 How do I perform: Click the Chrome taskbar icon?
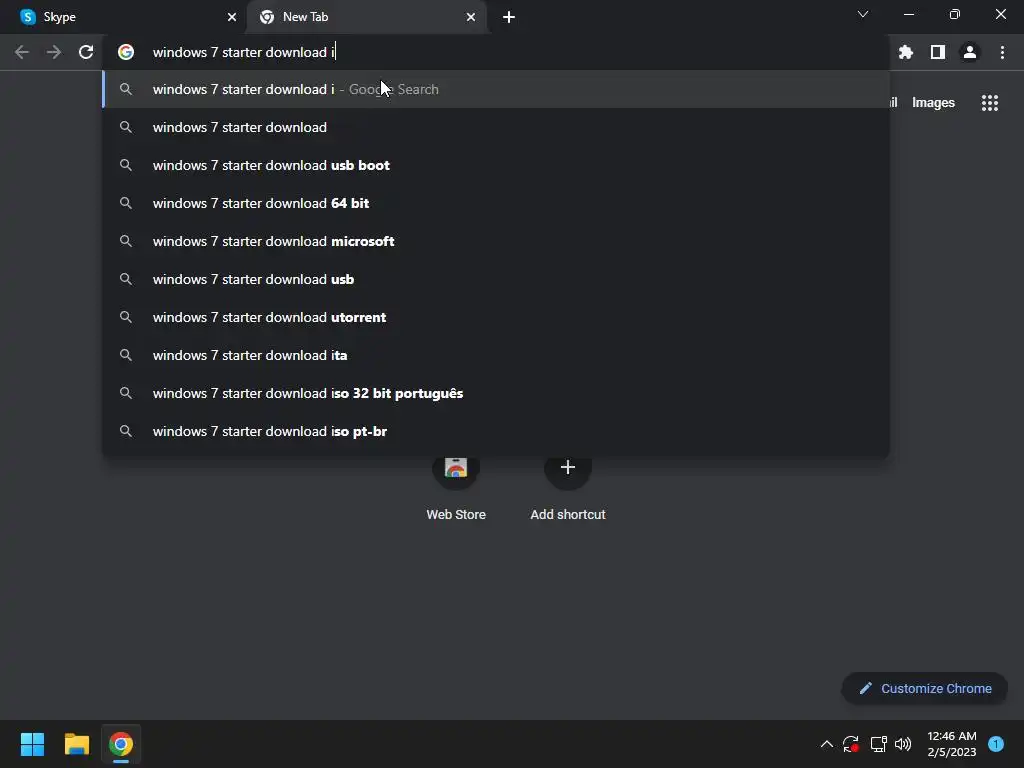(121, 744)
